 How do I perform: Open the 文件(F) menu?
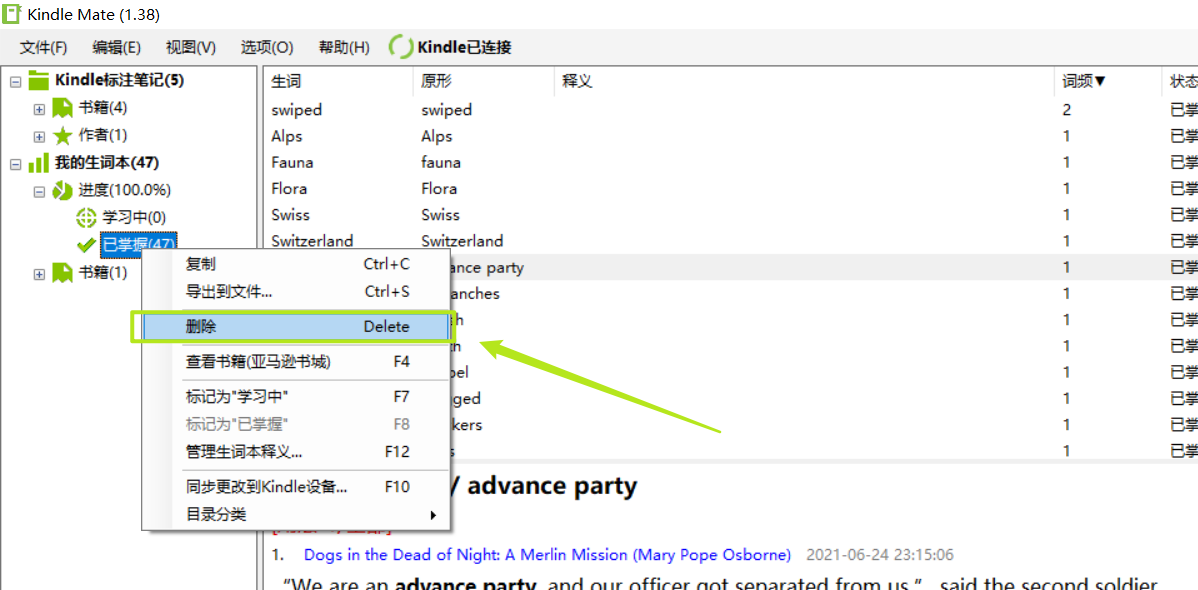(44, 47)
